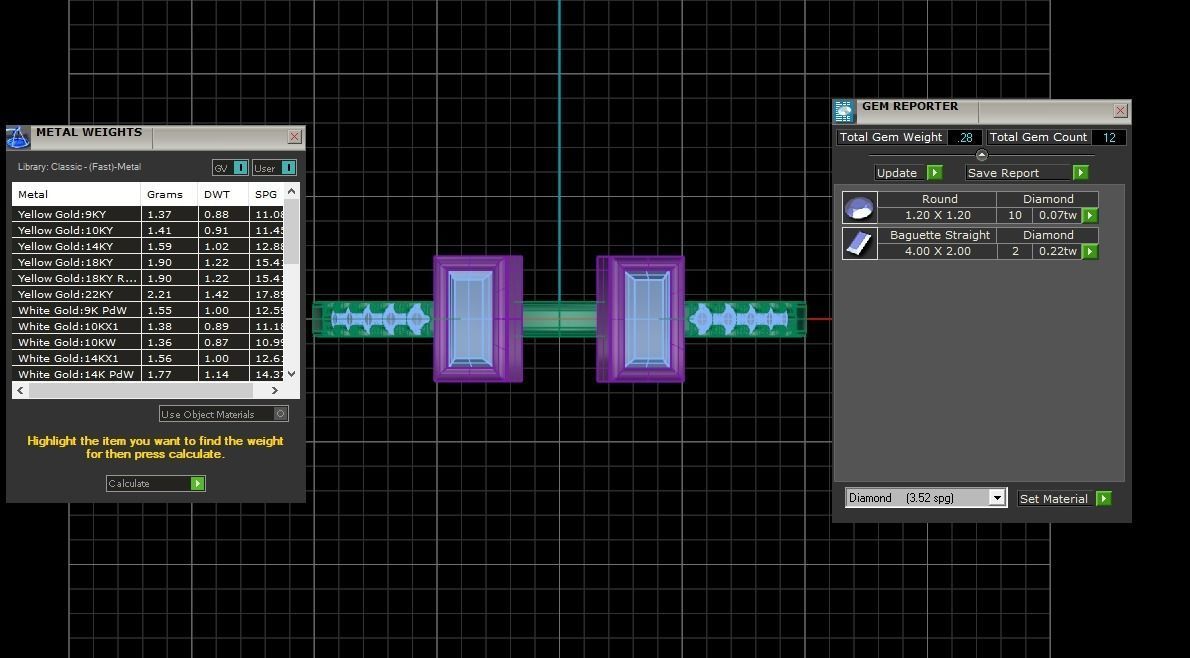1190x658 pixels.
Task: Select the left purple baguette setting in viewport
Action: point(477,319)
